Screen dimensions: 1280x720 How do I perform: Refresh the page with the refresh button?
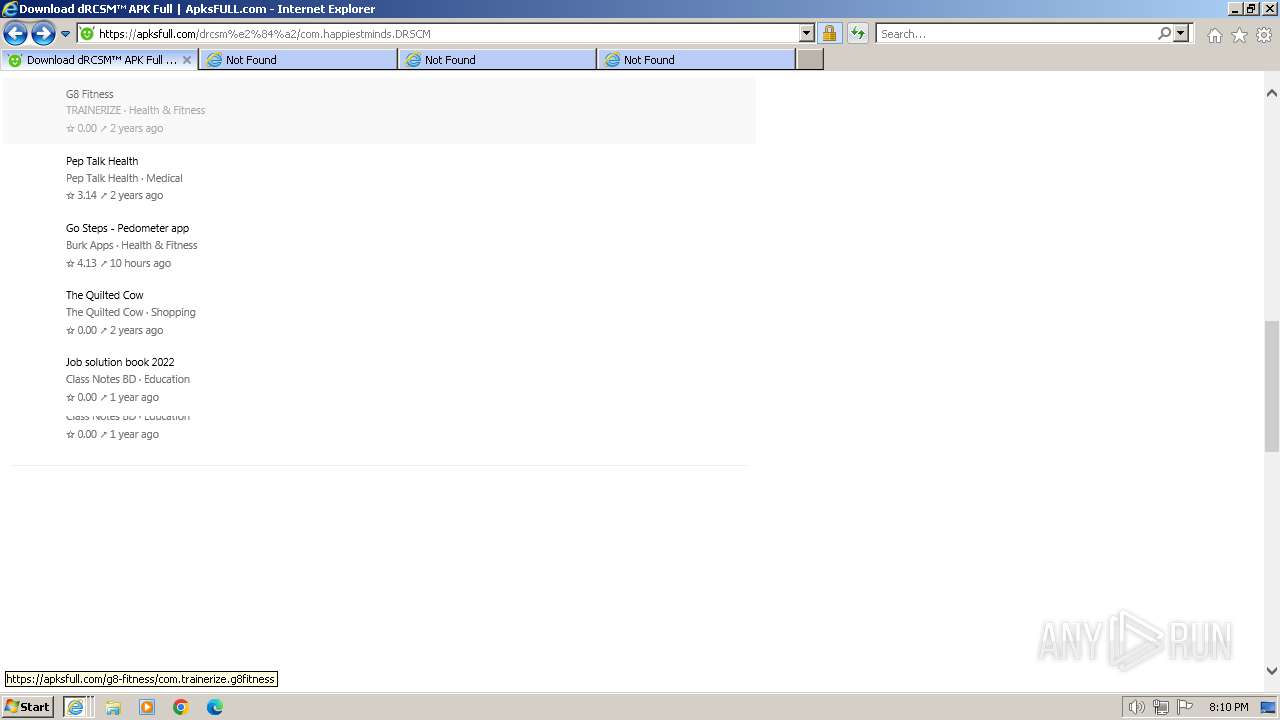[858, 34]
